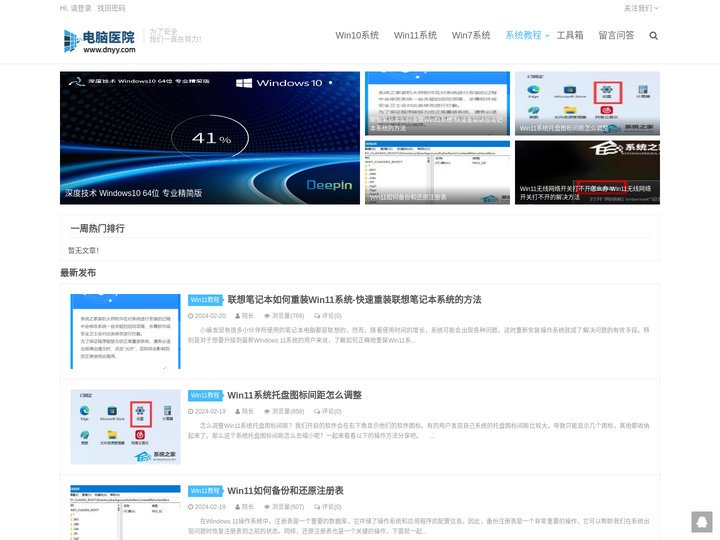Open the 工具箱 menu item

click(570, 35)
